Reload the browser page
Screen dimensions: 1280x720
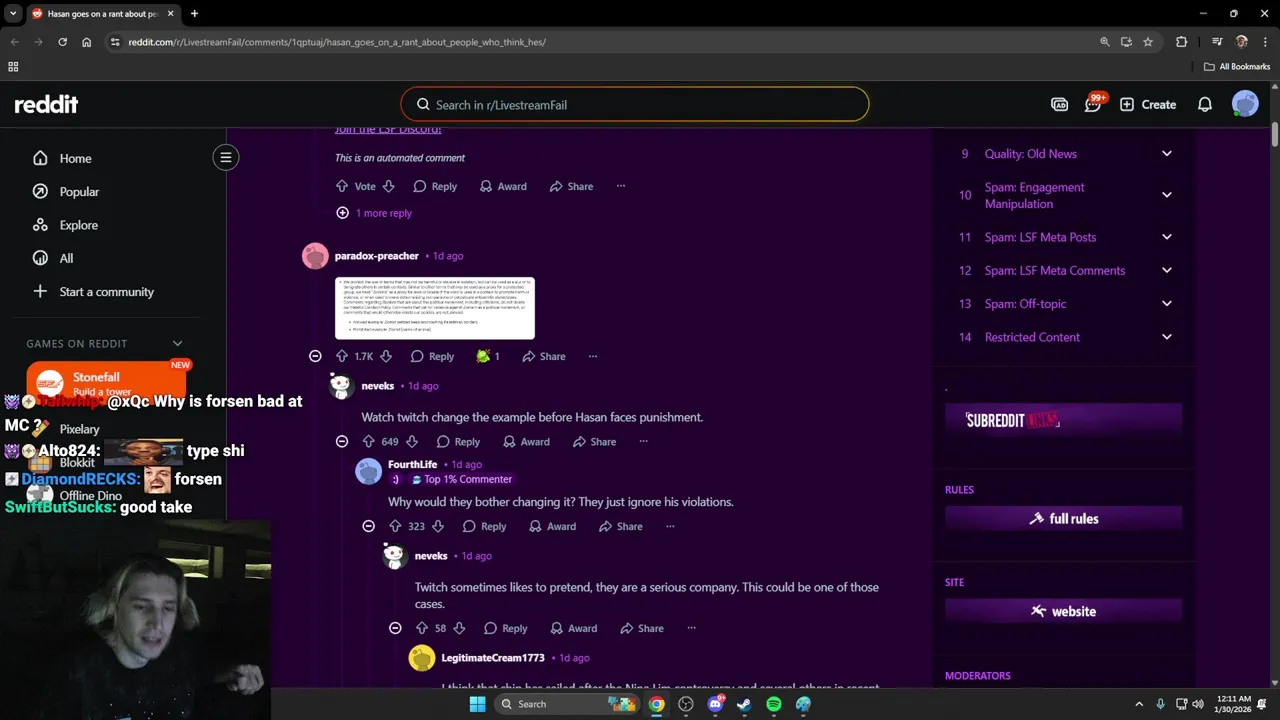click(62, 42)
